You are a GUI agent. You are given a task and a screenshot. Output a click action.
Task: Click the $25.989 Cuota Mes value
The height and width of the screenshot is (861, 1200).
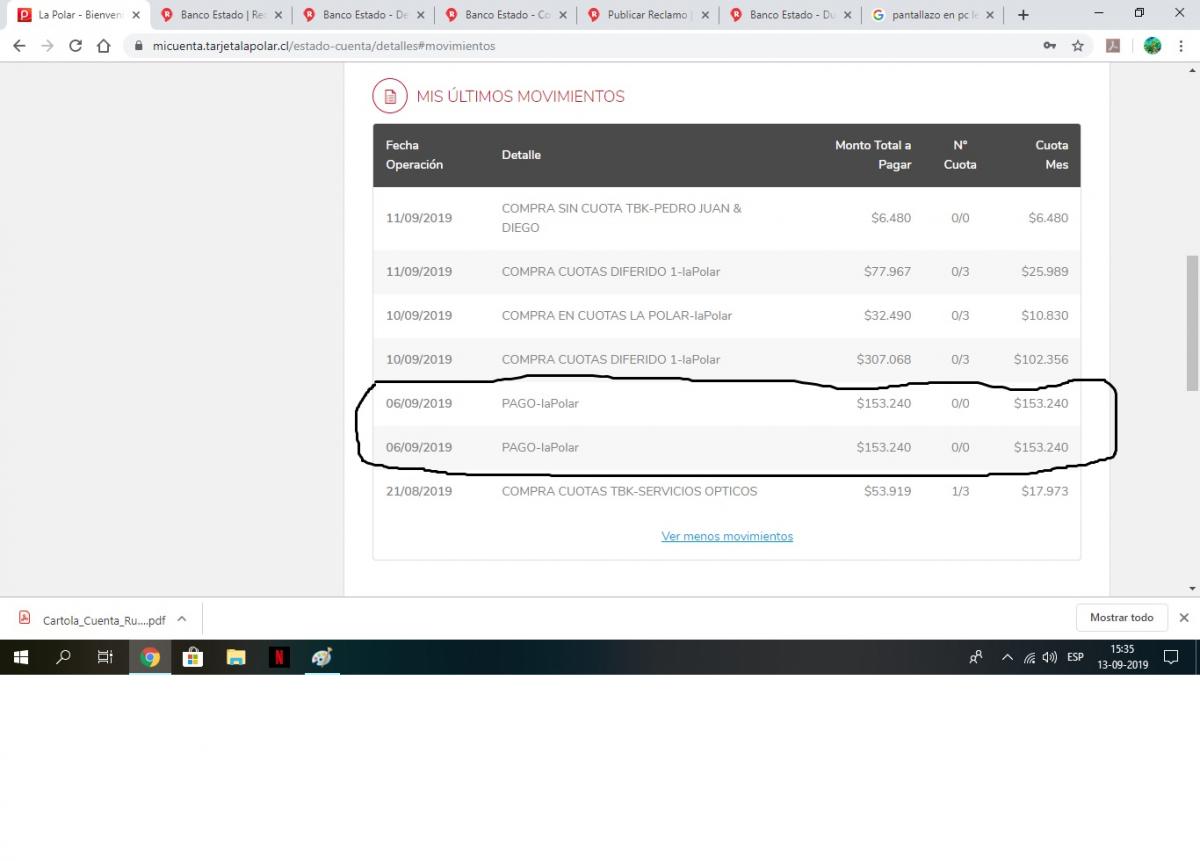tap(1044, 271)
